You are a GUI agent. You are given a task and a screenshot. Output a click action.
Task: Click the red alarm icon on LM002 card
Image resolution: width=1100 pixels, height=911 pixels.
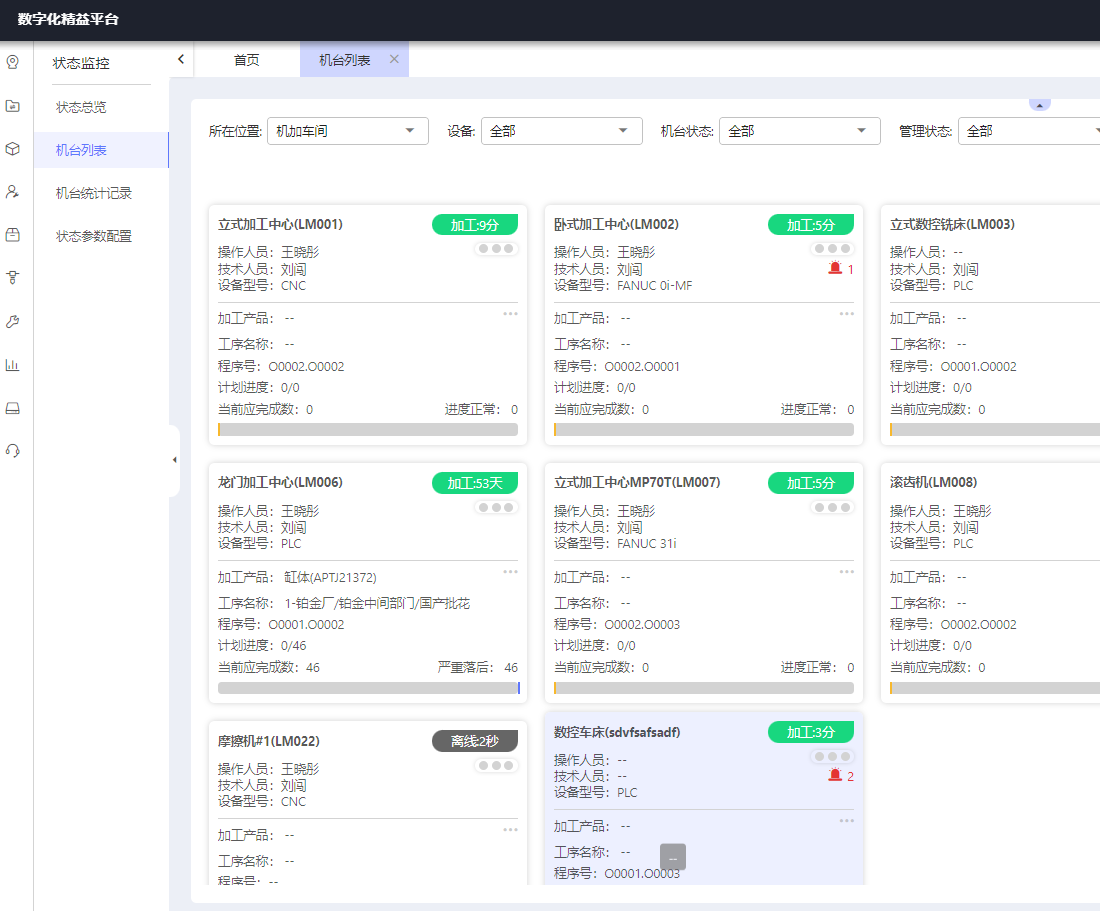[x=835, y=269]
